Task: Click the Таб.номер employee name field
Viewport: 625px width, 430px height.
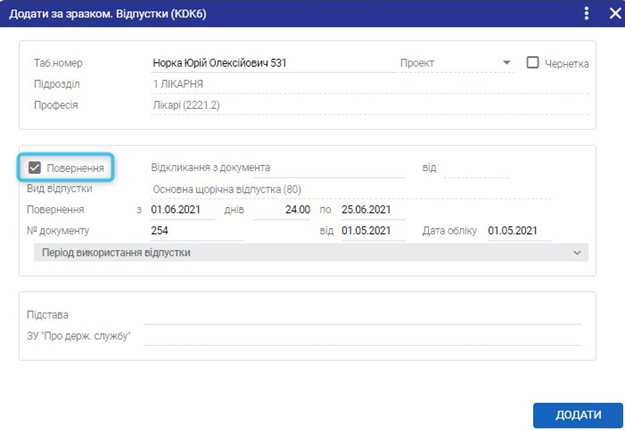Action: 270,62
